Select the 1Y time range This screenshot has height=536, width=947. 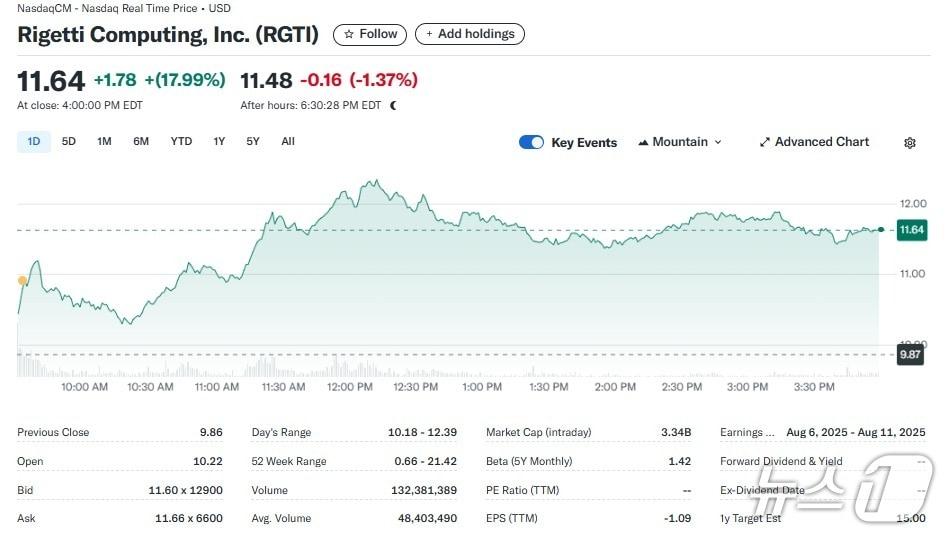tap(219, 142)
